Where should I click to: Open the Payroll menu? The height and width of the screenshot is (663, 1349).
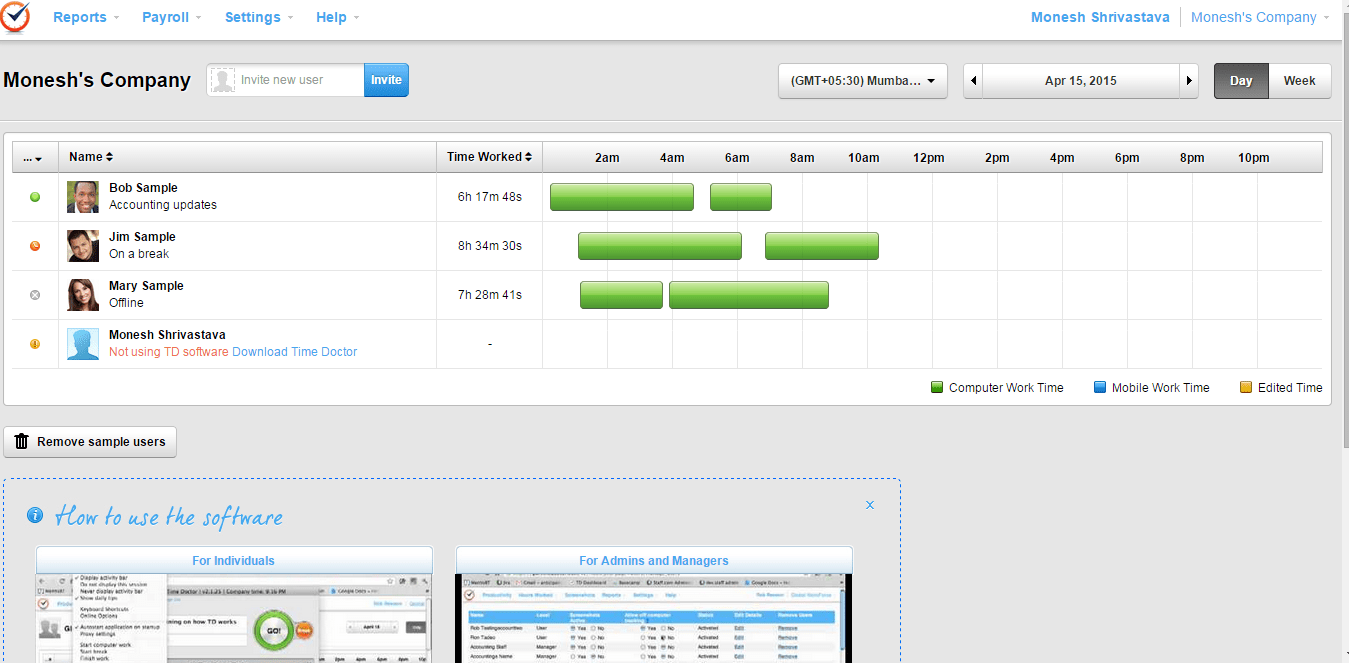click(172, 17)
